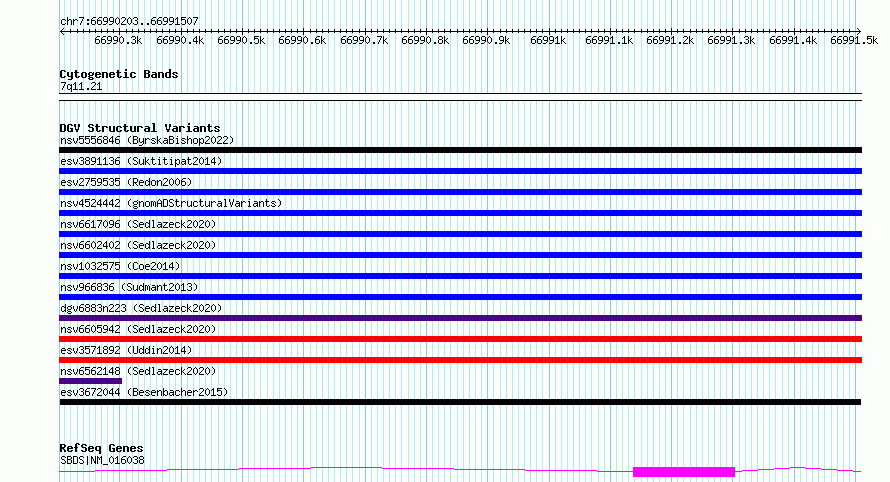The image size is (890, 482).
Task: Click the 66990.6k ruler tick label
Action: (x=302, y=41)
